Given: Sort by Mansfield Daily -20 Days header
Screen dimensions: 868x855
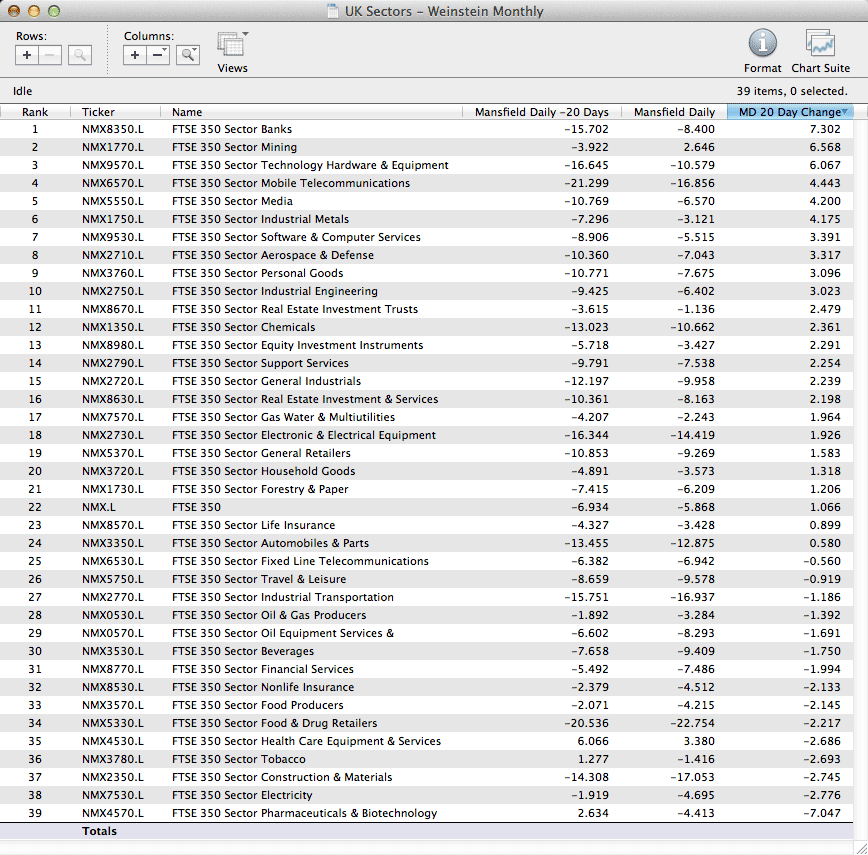Looking at the screenshot, I should 541,112.
